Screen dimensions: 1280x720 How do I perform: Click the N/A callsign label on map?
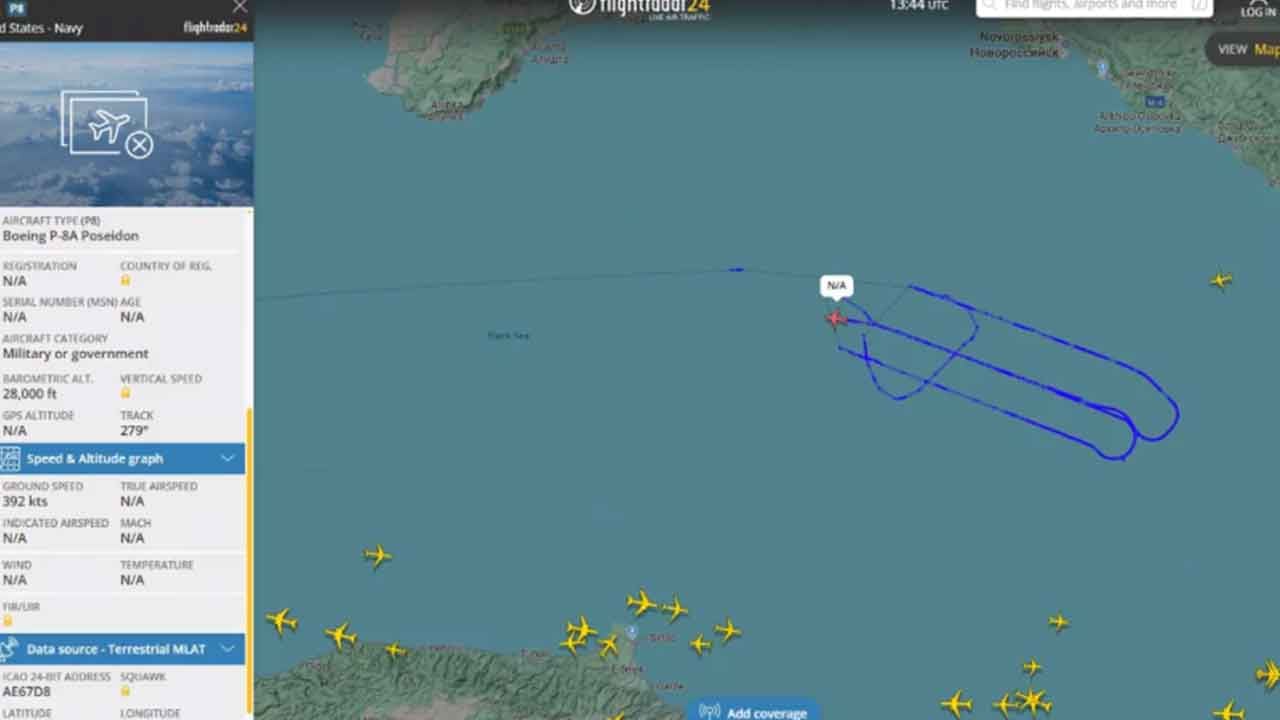point(836,286)
